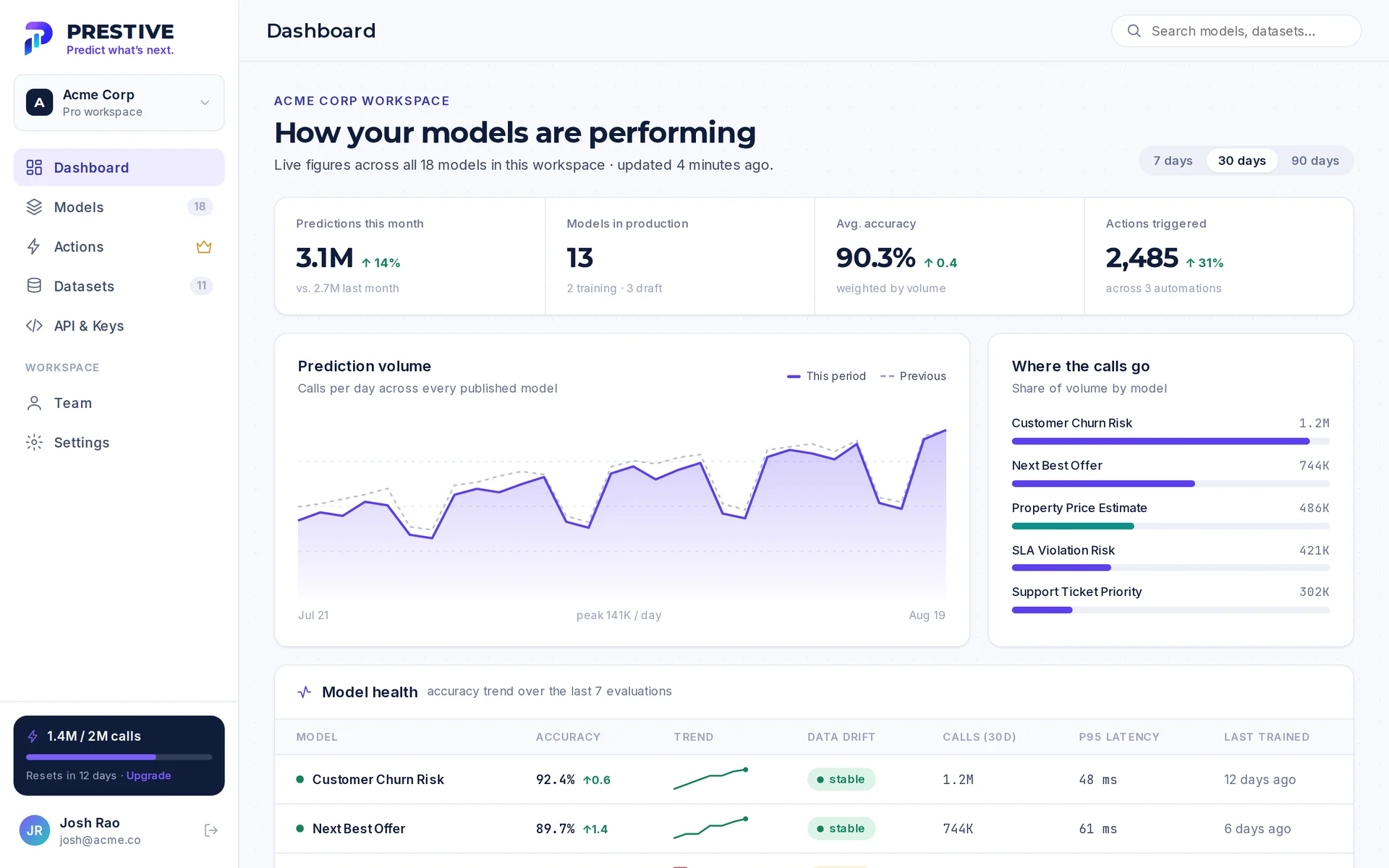Viewport: 1389px width, 868px height.
Task: Go to API & Keys page
Action: pos(119,325)
